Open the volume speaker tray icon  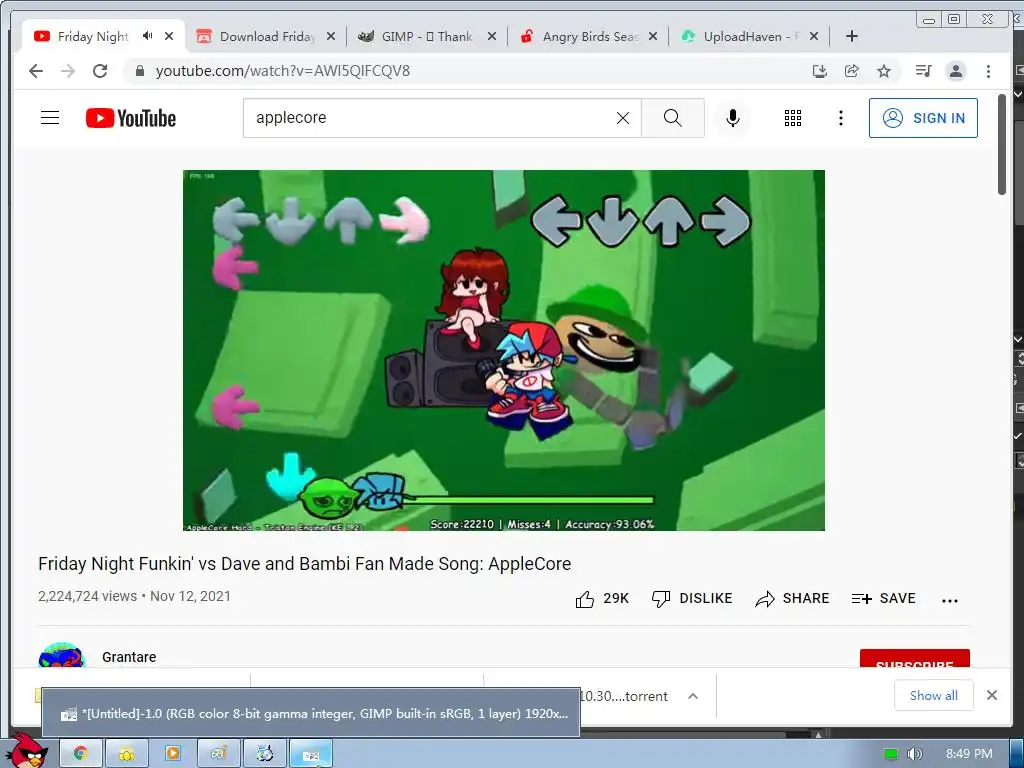click(x=915, y=754)
